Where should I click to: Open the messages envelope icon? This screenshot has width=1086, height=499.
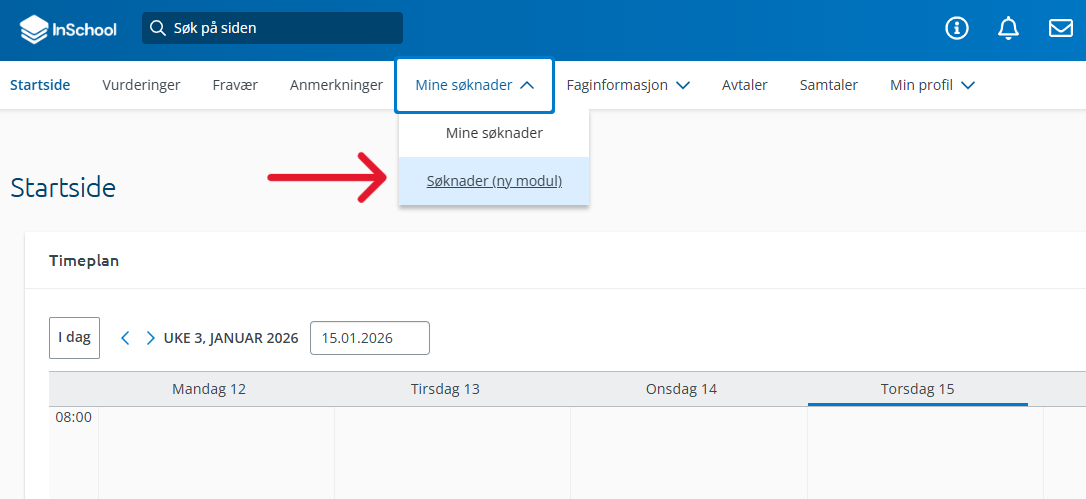point(1060,28)
